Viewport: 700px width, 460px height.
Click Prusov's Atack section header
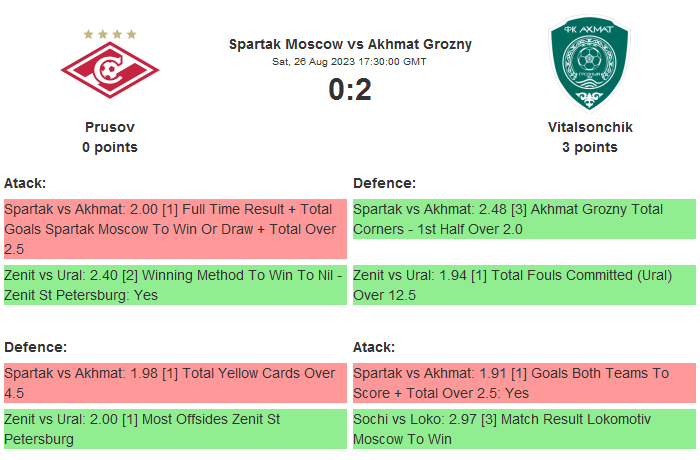coord(25,183)
